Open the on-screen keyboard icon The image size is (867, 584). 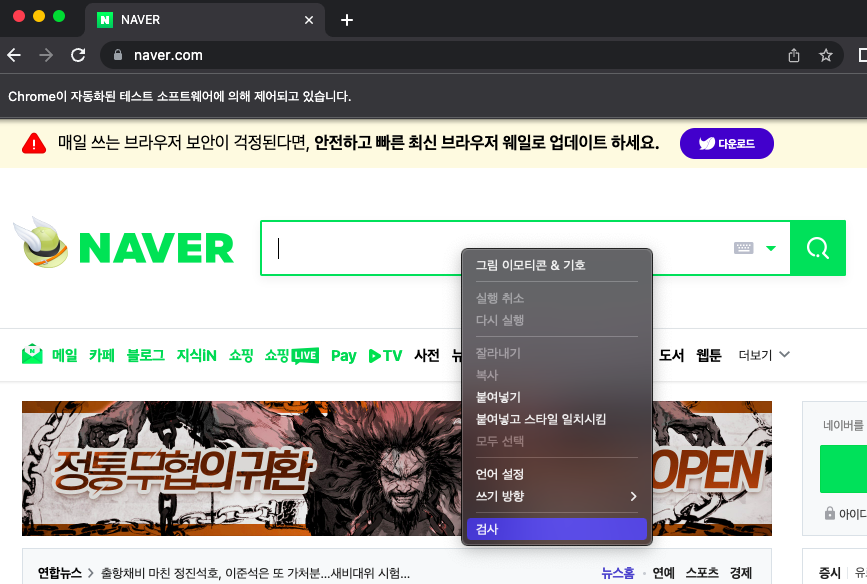click(743, 248)
